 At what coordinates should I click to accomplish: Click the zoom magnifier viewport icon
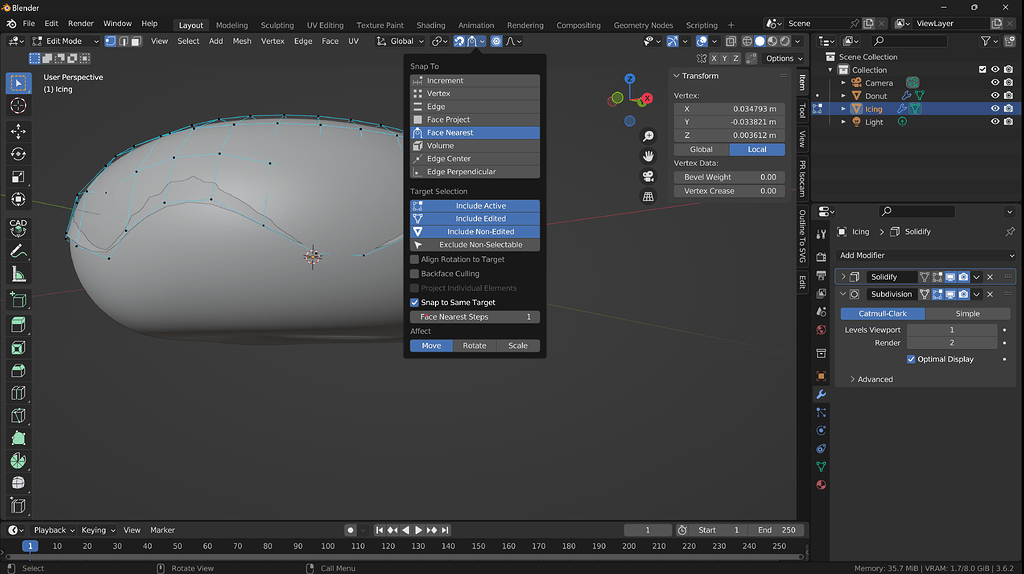point(648,136)
